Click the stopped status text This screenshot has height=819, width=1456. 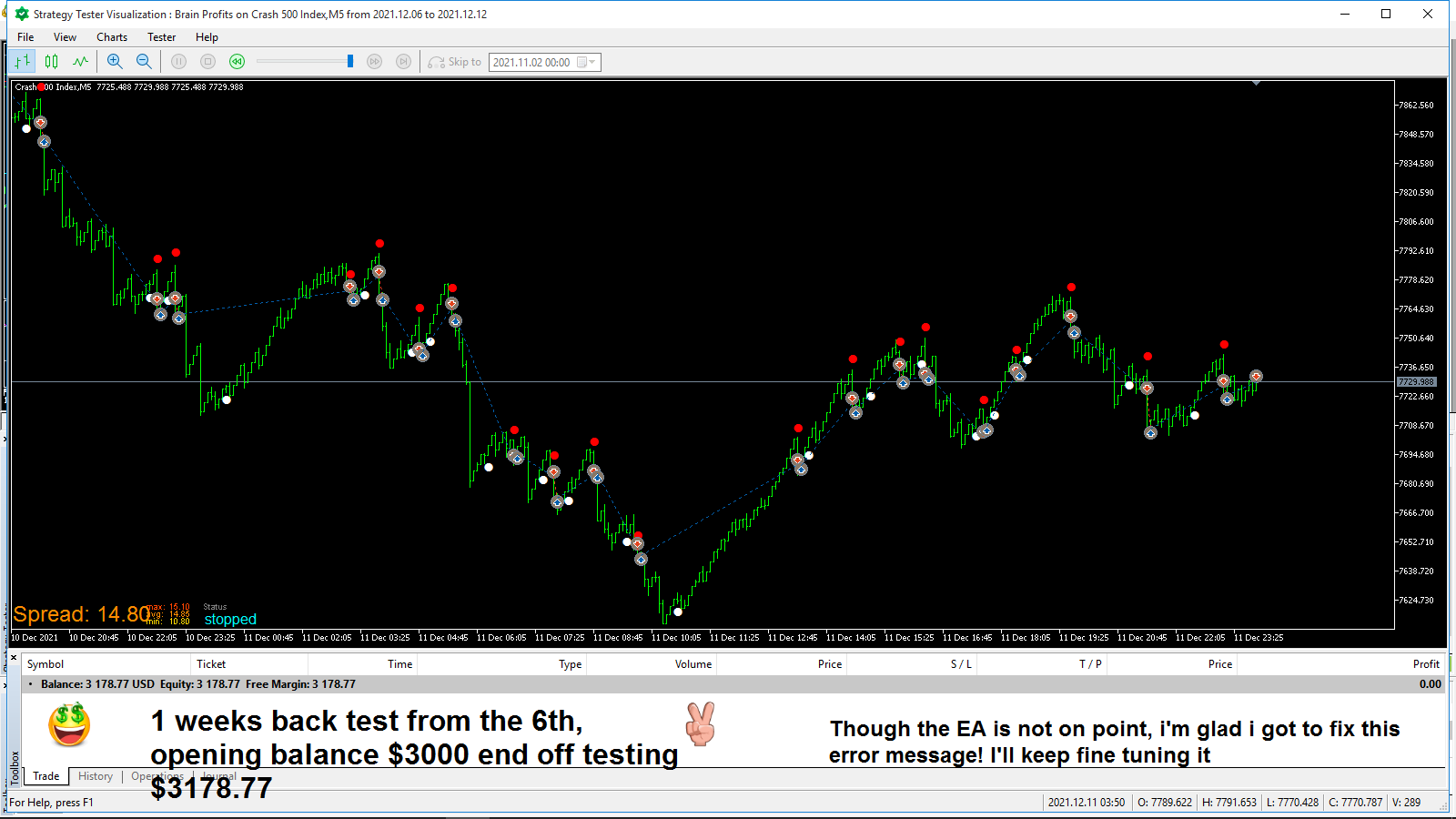[230, 619]
